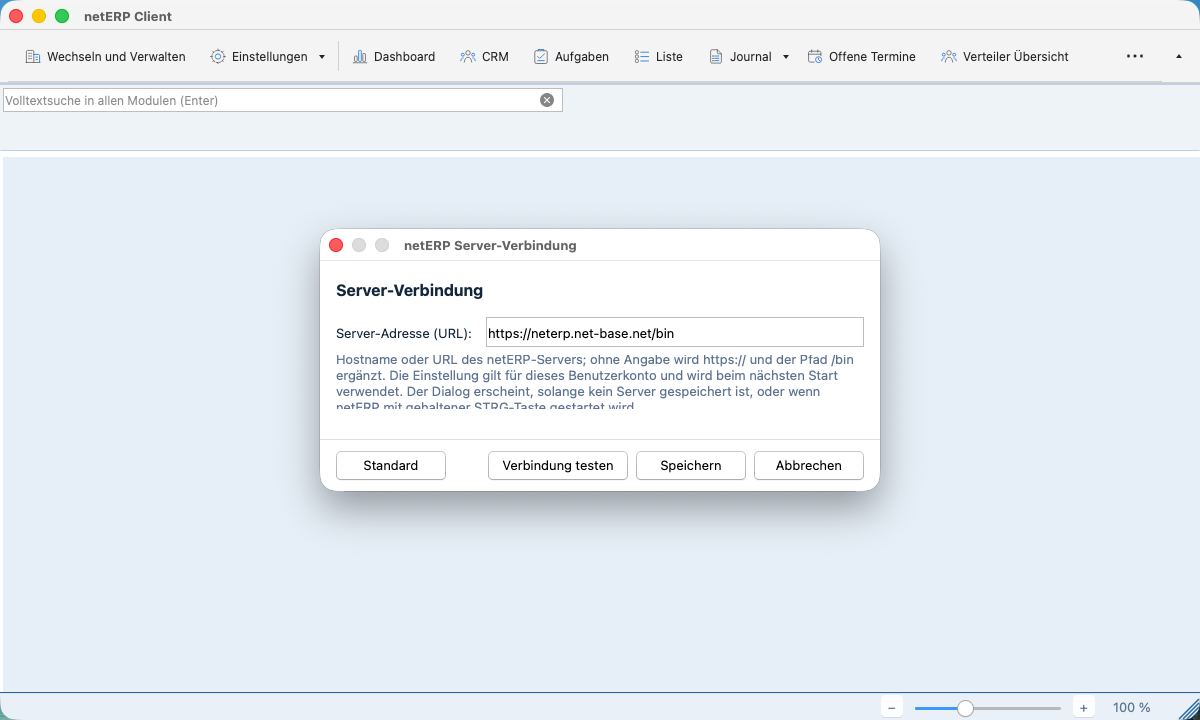Open the Offene Termine calendar icon
The height and width of the screenshot is (720, 1200).
(815, 57)
